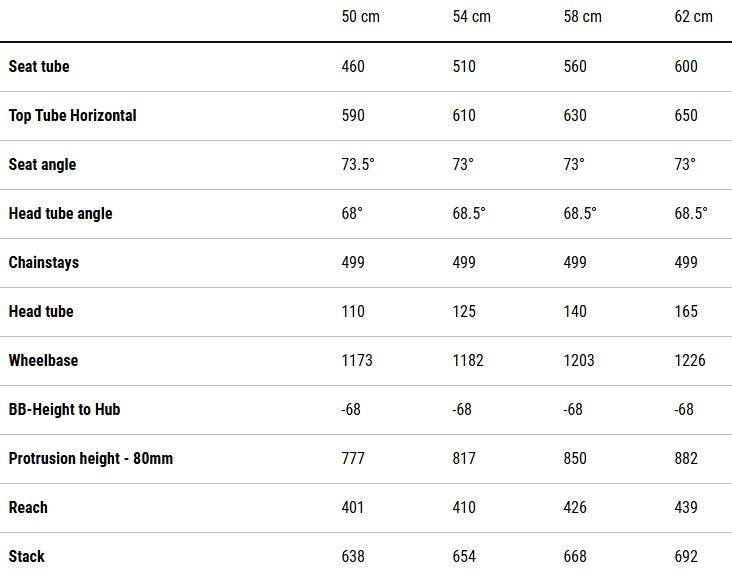Click the Head tube angle label
Screen dimensions: 732x574
pos(60,213)
